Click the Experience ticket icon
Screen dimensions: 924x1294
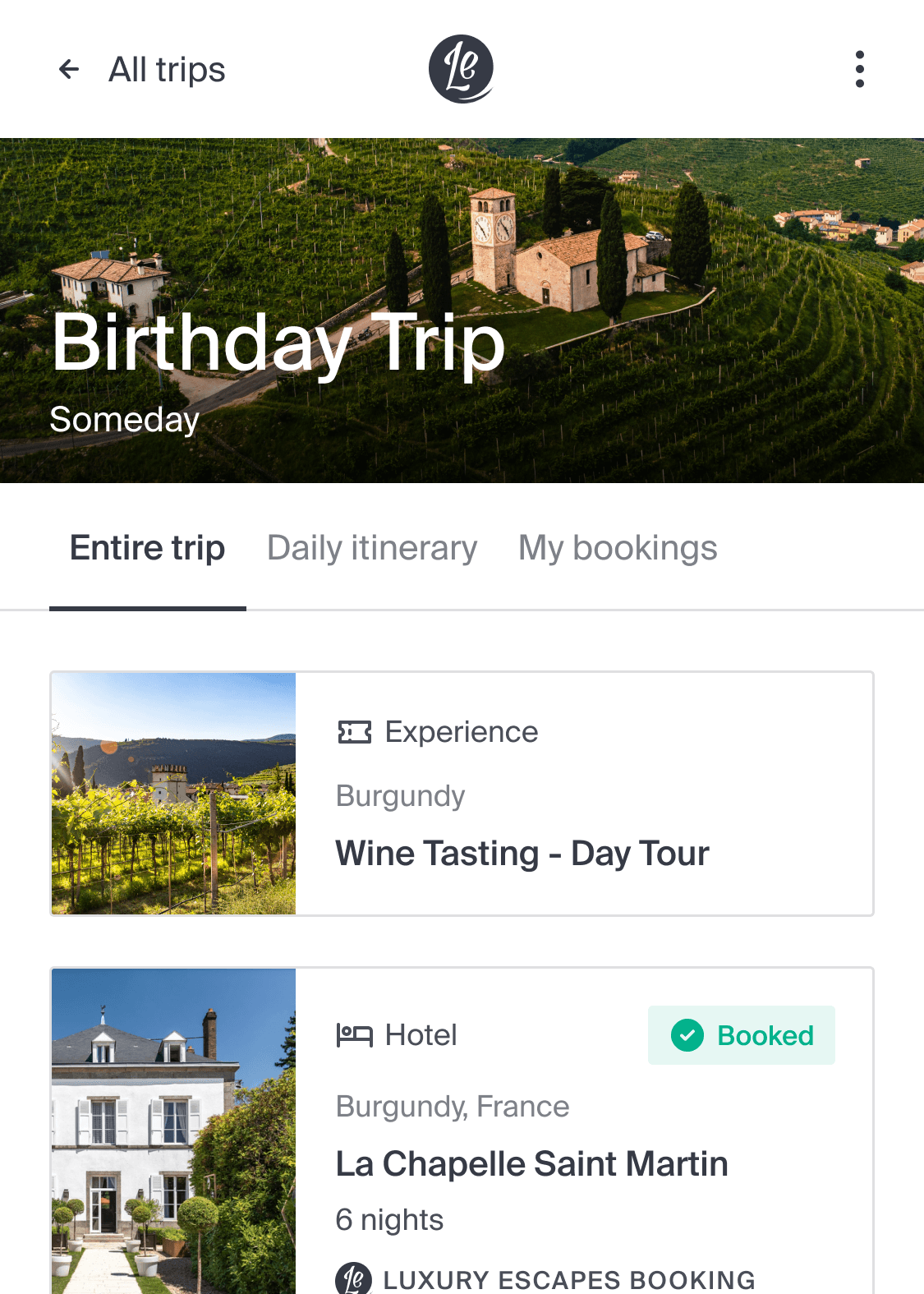coord(355,732)
